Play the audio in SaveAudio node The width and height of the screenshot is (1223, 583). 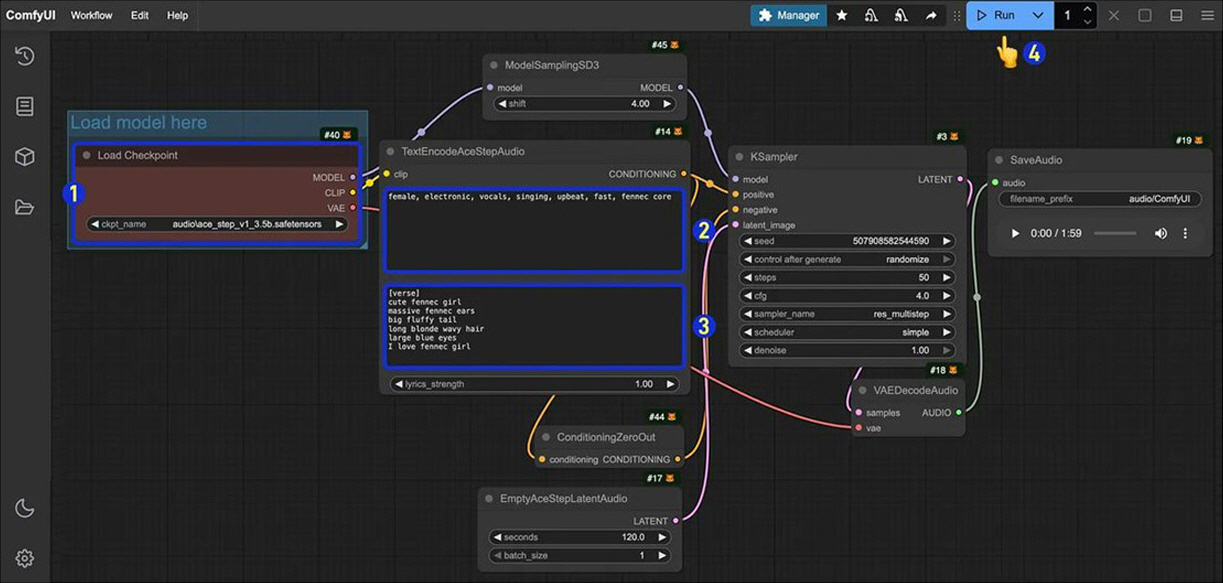tap(1015, 233)
